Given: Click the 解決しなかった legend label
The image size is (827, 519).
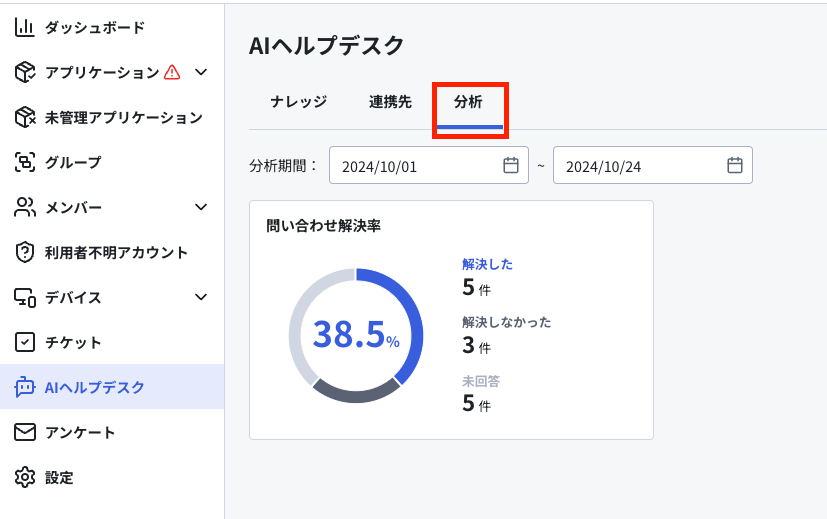Looking at the screenshot, I should [x=507, y=322].
